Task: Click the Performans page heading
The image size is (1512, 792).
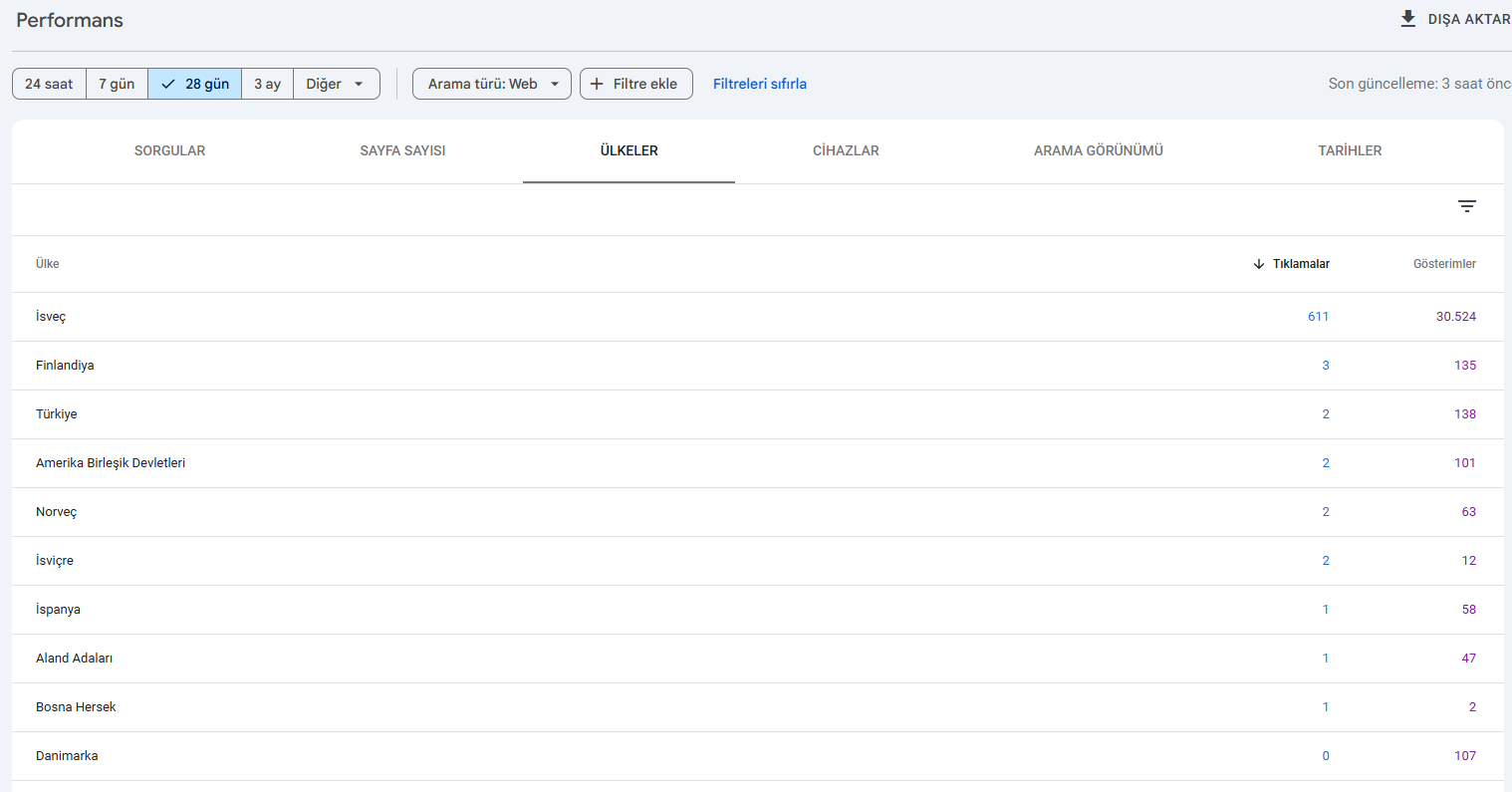Action: pos(70,20)
